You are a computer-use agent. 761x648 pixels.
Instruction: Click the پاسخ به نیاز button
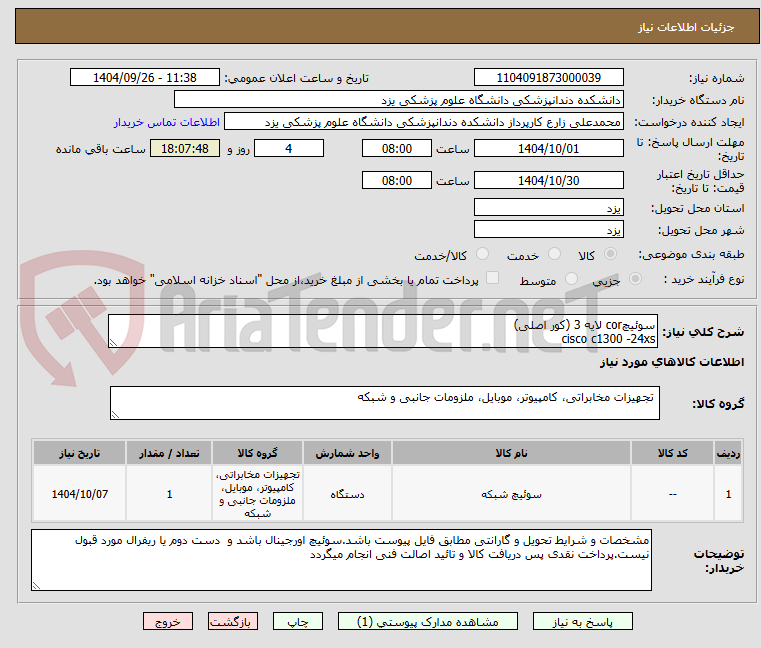[x=583, y=621]
